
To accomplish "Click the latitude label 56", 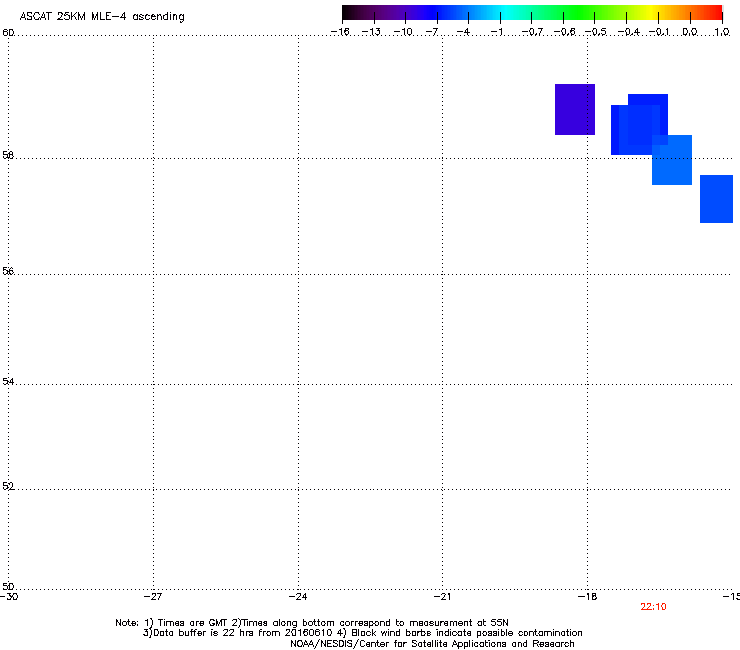I will (8, 271).
